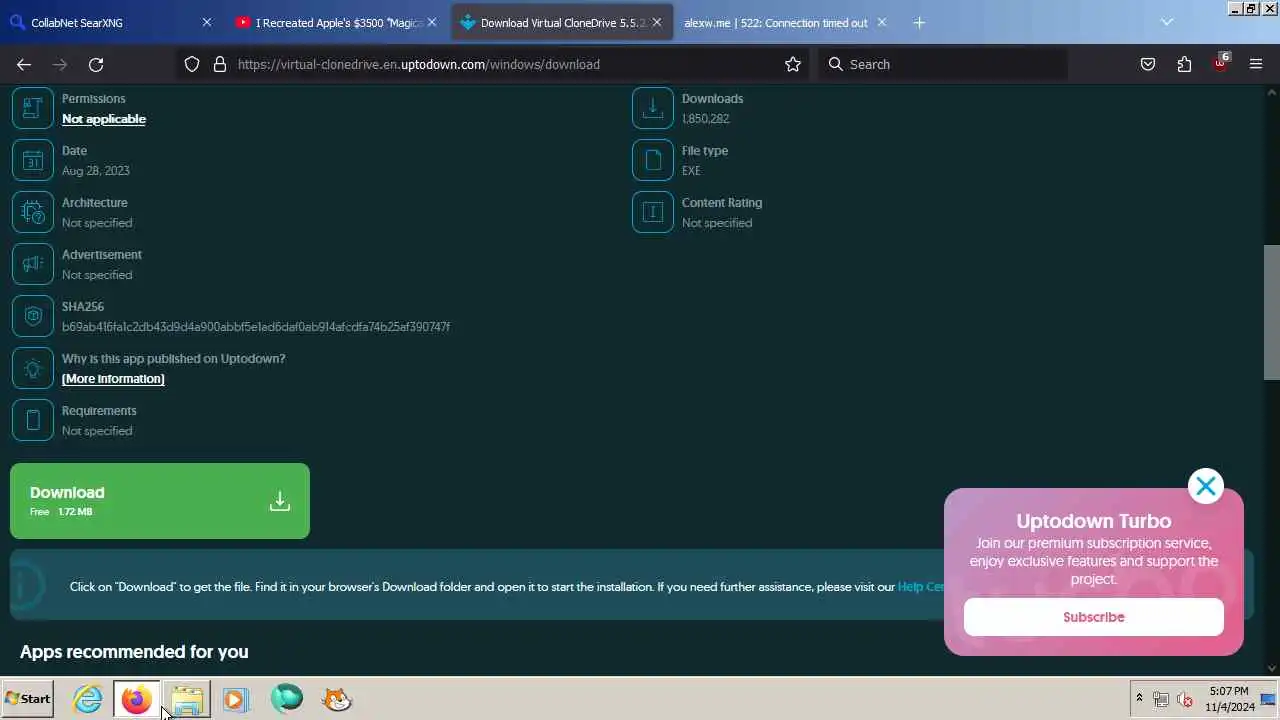Viewport: 1280px width, 720px height.
Task: Go back with browser back arrow
Action: coord(24,64)
